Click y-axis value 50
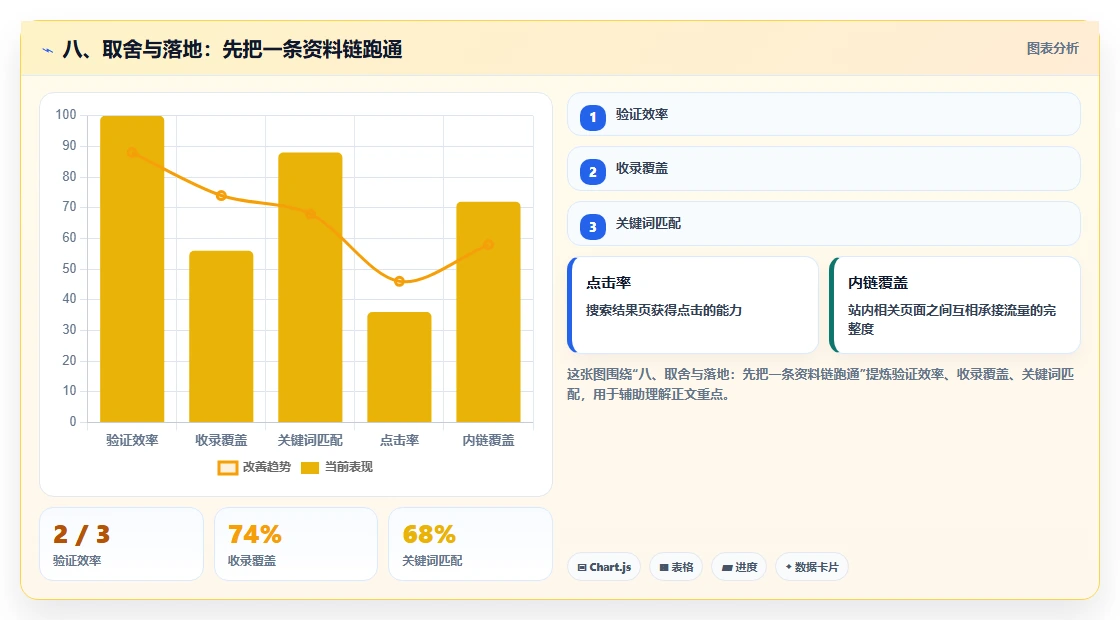This screenshot has height=620, width=1120. click(x=69, y=269)
